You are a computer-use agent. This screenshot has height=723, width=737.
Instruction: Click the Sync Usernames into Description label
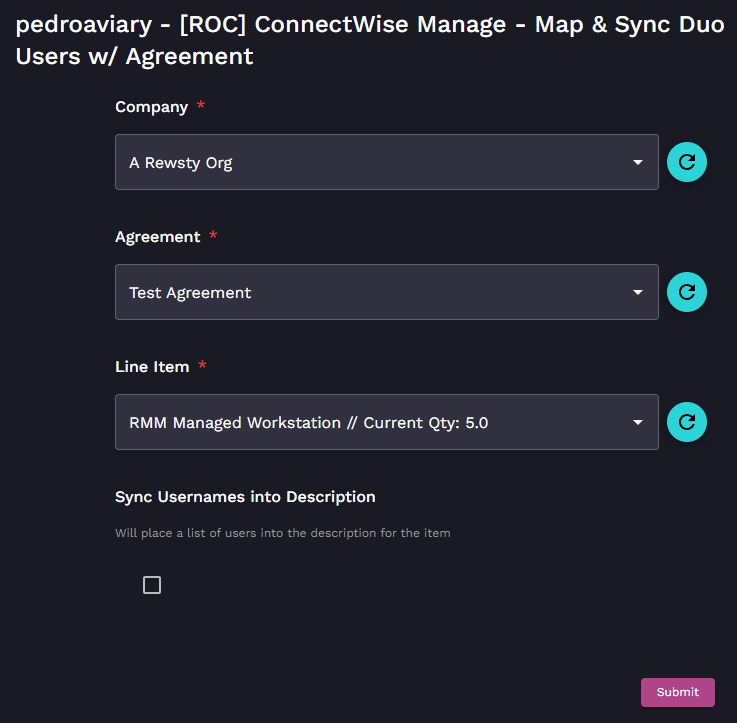pyautogui.click(x=245, y=497)
